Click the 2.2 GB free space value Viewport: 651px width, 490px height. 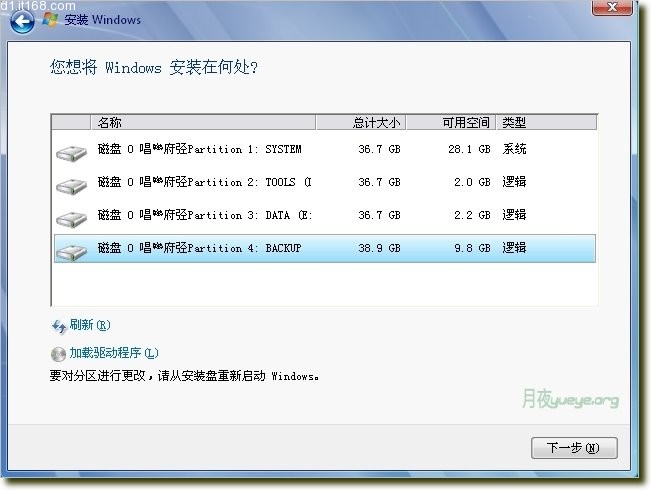(x=472, y=215)
